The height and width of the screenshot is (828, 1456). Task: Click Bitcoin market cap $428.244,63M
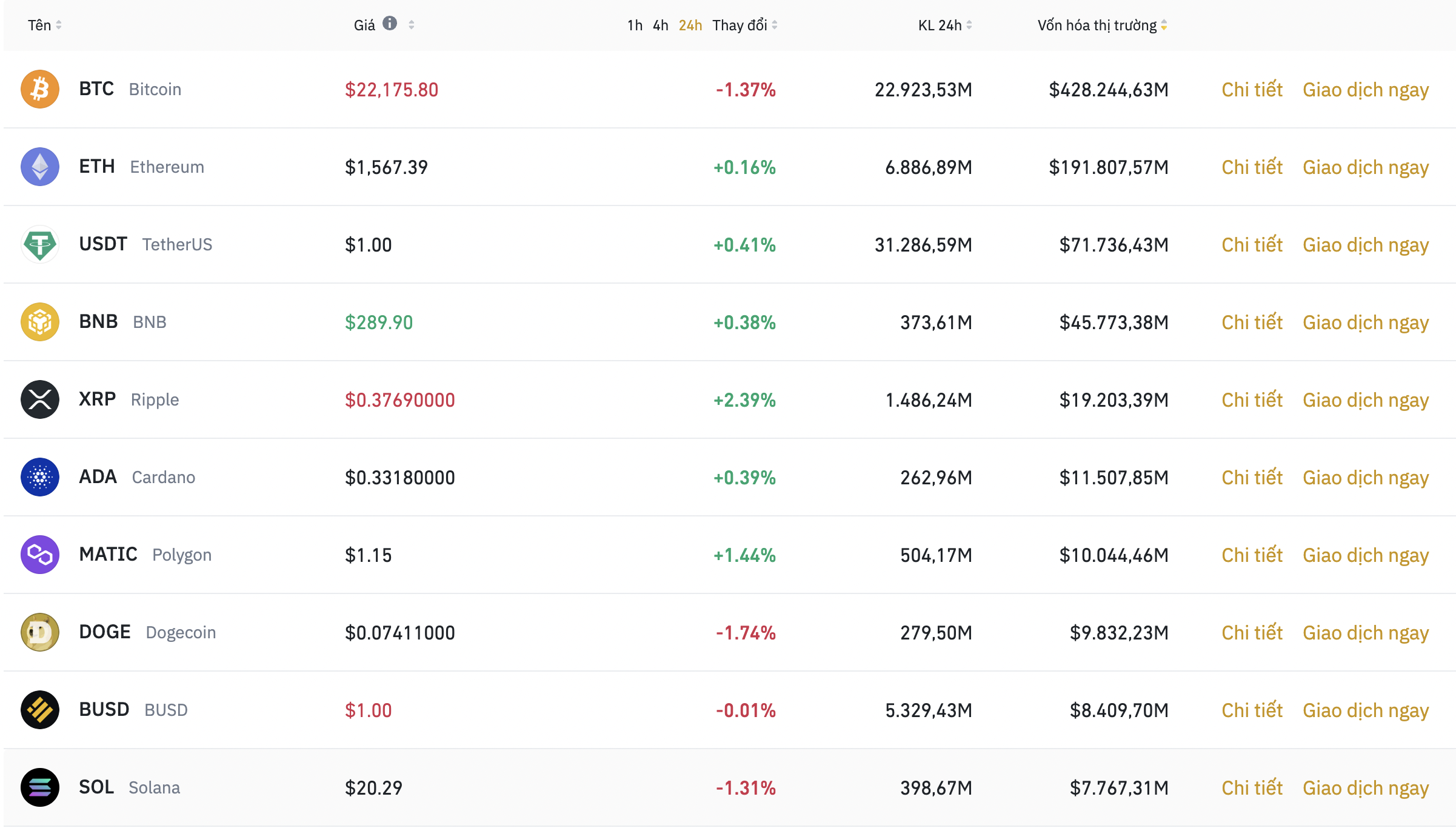point(1109,90)
